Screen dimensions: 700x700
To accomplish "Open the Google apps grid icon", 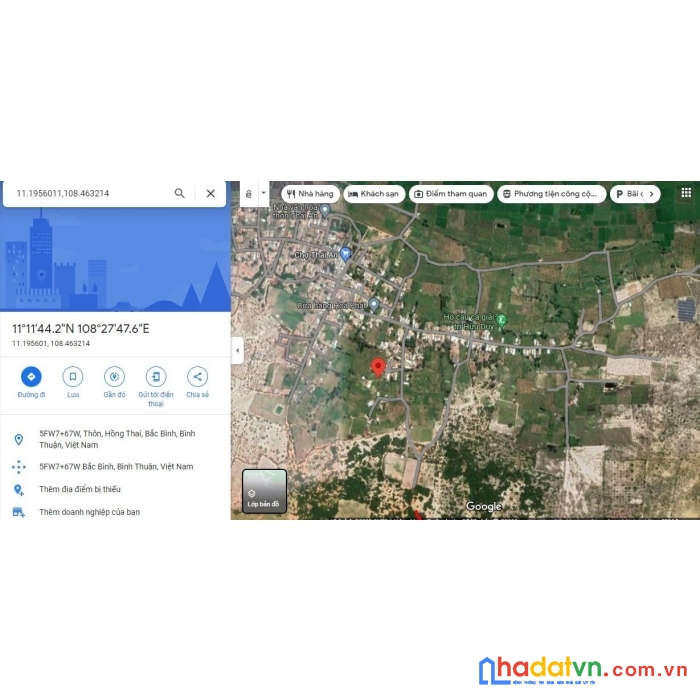I will click(x=686, y=193).
